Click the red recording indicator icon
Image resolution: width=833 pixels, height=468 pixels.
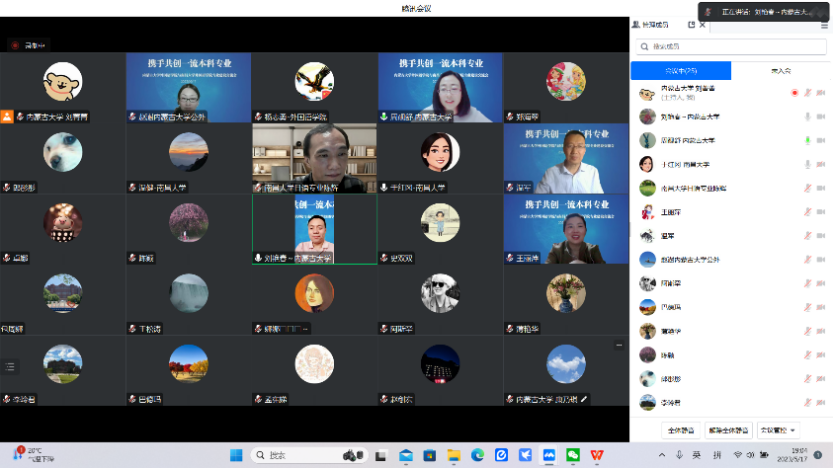coord(15,45)
